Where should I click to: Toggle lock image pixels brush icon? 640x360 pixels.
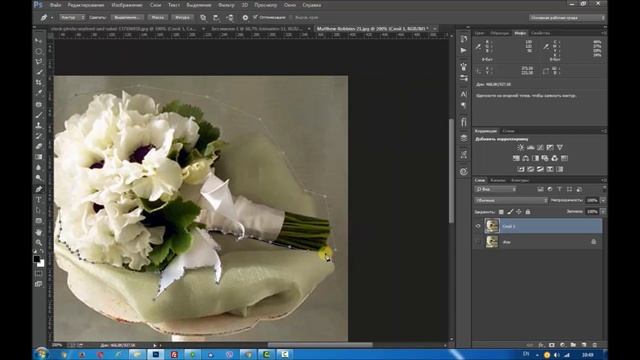(x=510, y=212)
